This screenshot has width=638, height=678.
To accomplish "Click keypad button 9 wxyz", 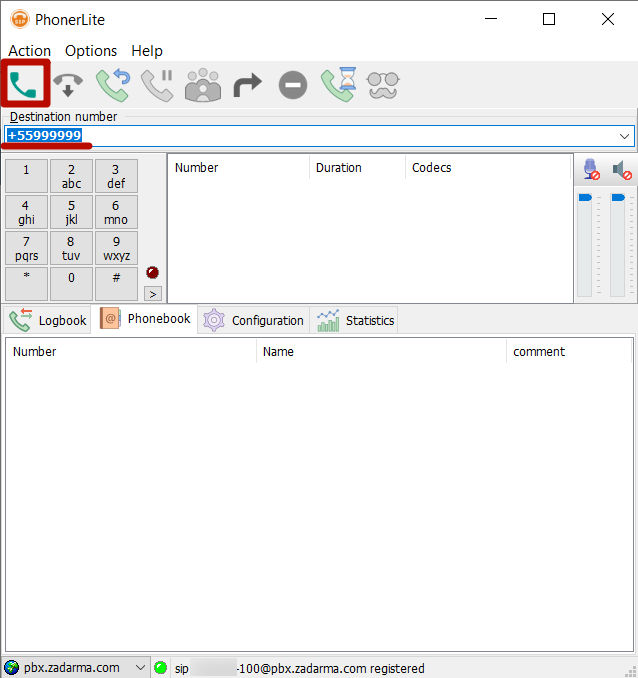I will [116, 248].
